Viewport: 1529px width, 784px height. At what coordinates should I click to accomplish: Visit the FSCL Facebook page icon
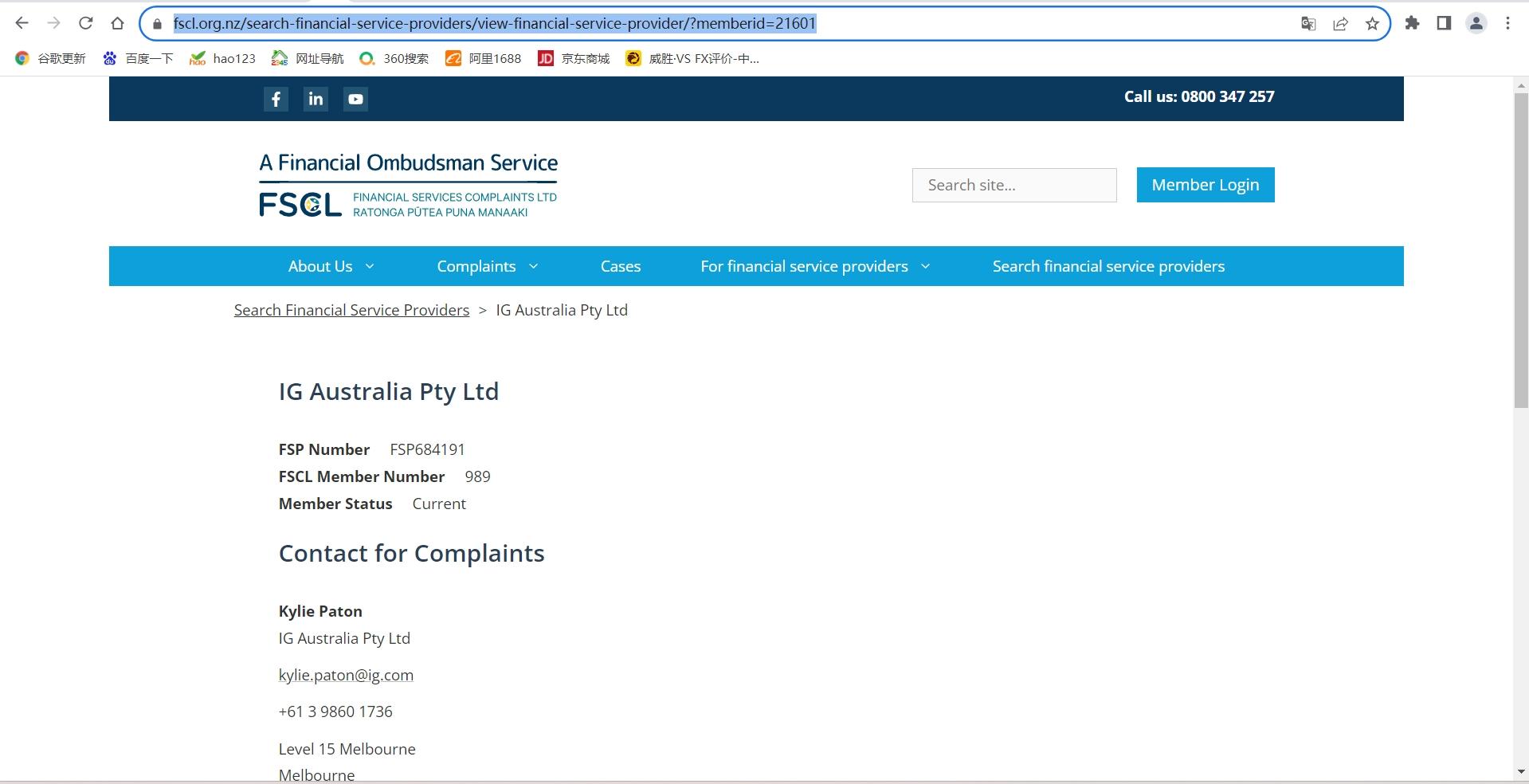276,99
